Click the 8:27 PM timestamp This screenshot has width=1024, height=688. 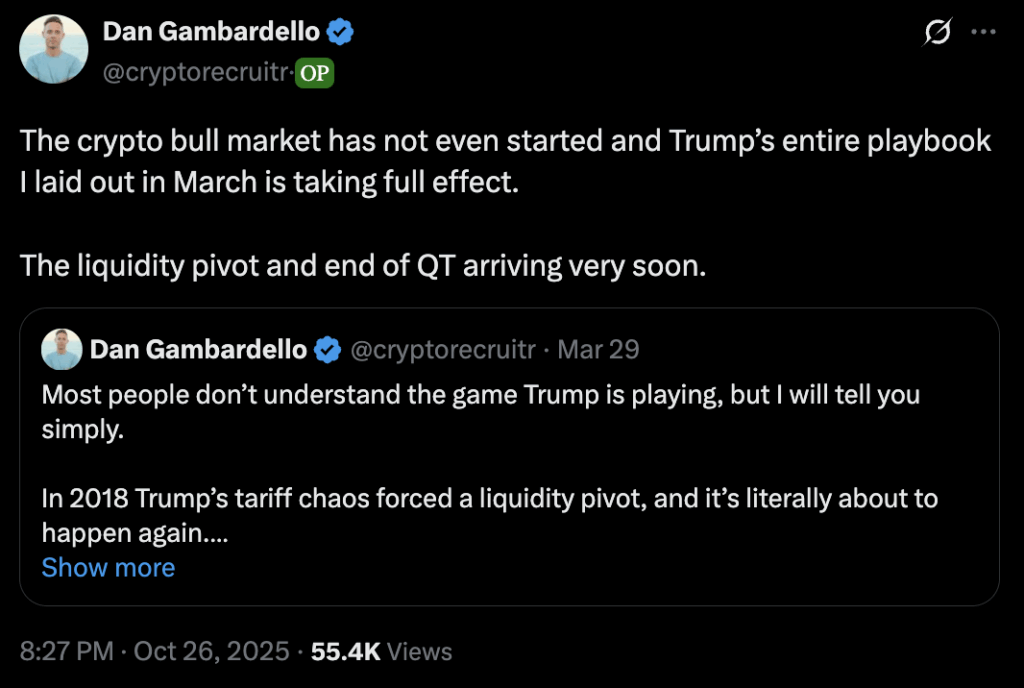tap(67, 652)
